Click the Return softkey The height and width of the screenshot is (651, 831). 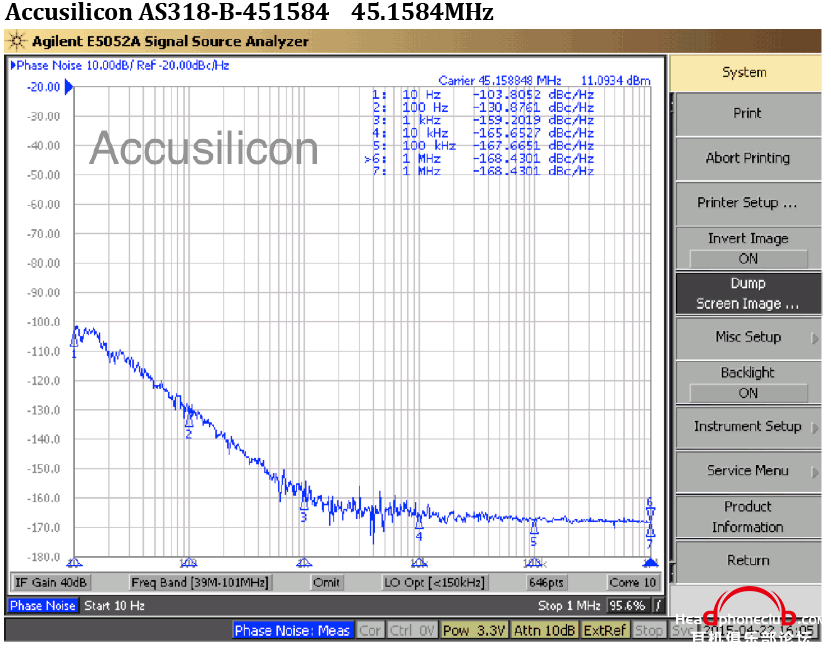pyautogui.click(x=748, y=560)
